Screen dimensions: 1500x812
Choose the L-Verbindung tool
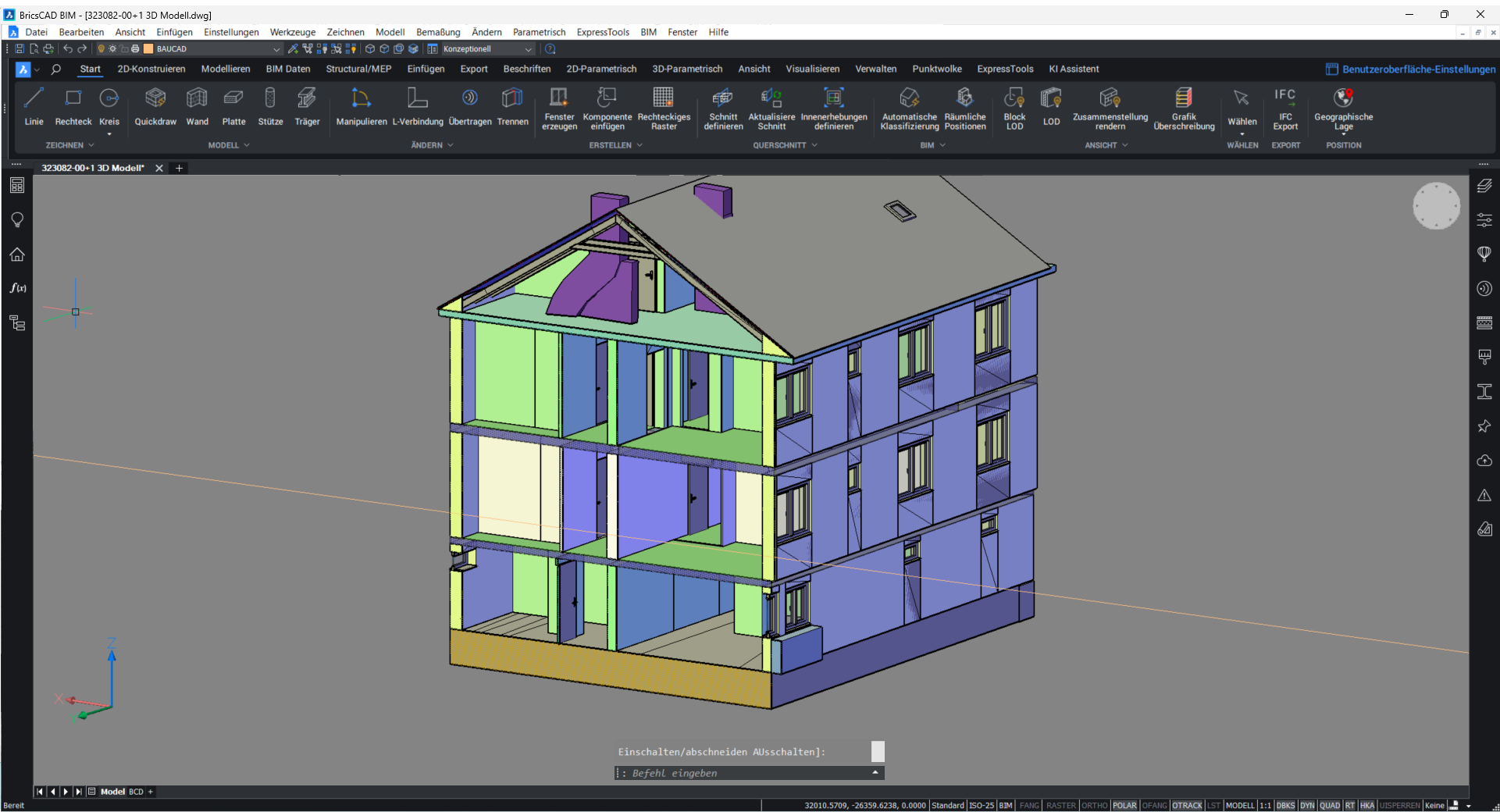tap(418, 106)
